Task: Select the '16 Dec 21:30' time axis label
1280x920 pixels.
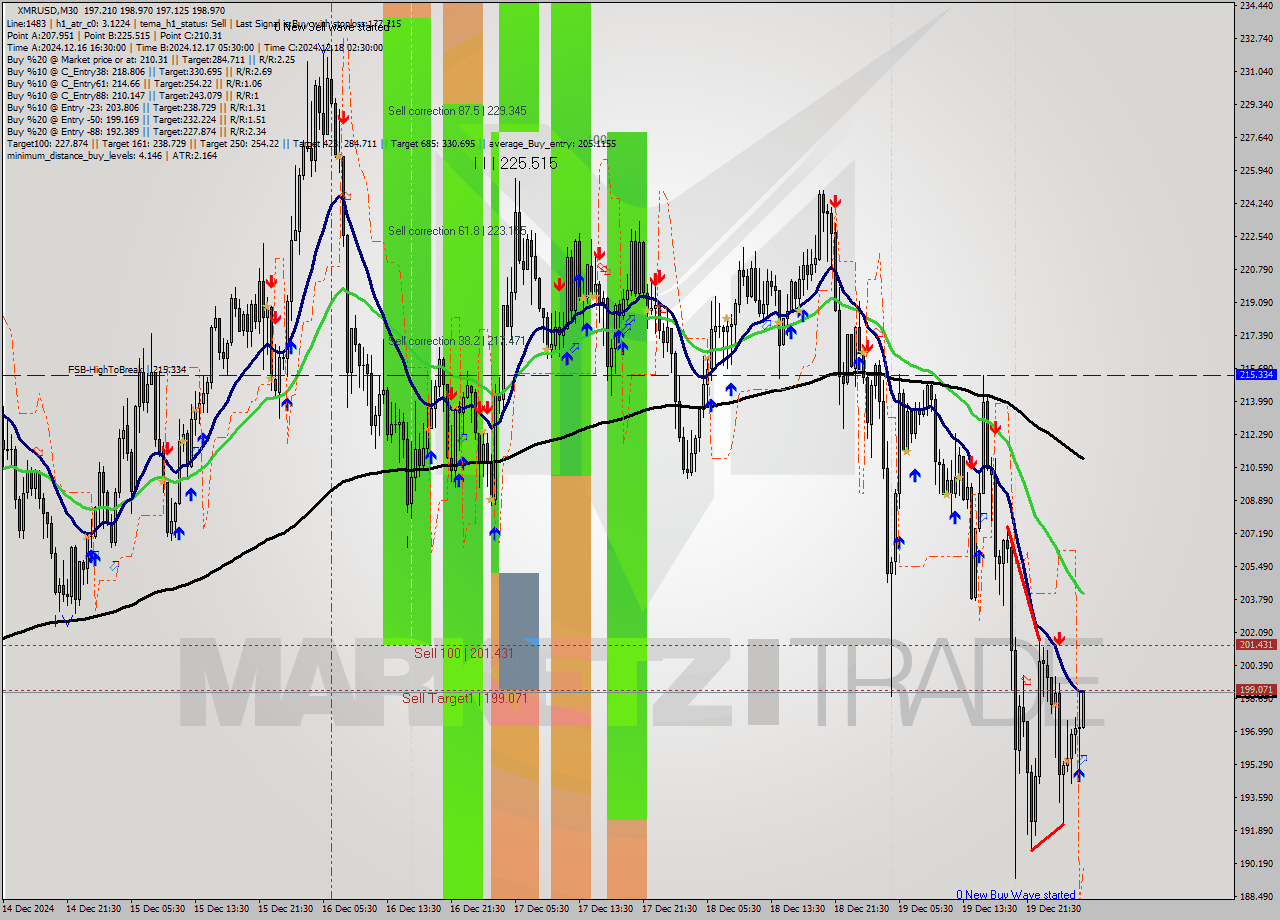Action: [x=477, y=909]
